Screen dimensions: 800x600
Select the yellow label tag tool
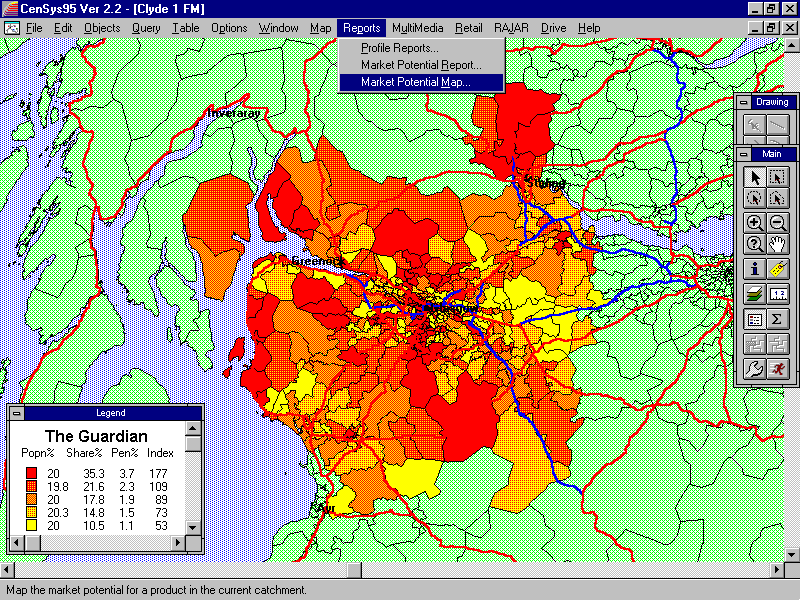coord(778,269)
